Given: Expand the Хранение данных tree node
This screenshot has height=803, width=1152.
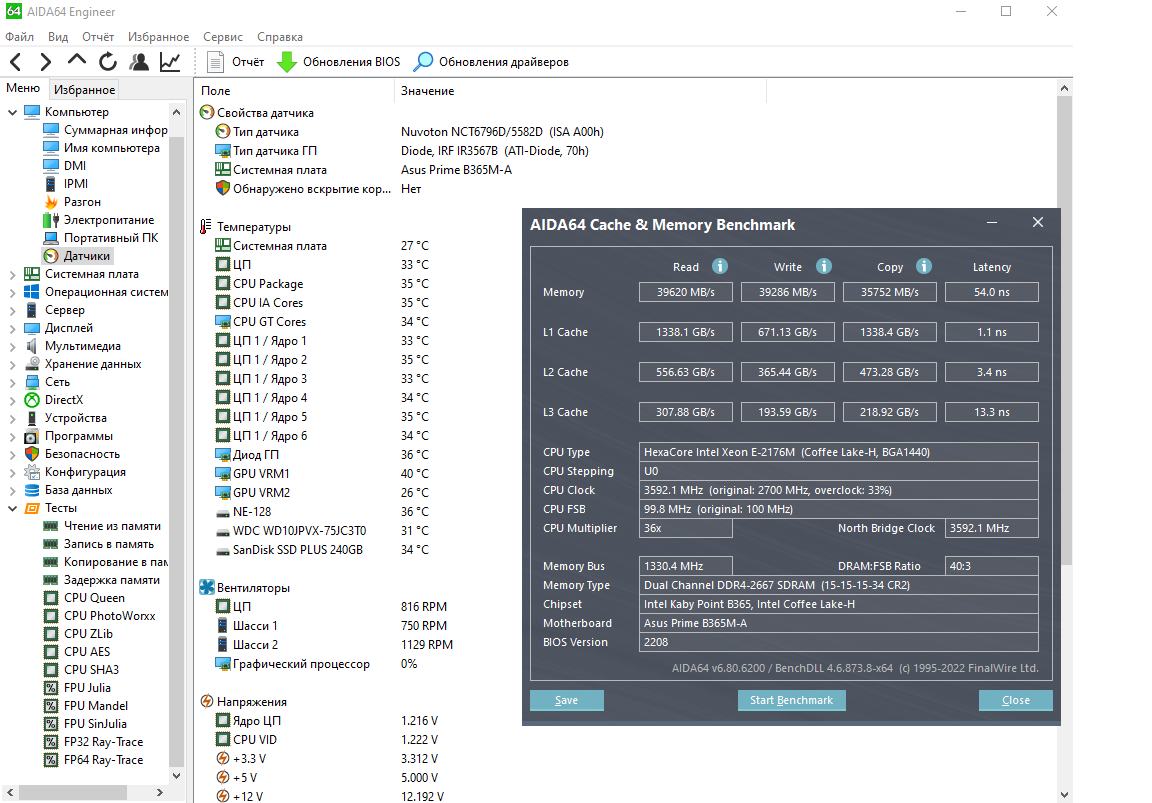Looking at the screenshot, I should pos(12,364).
